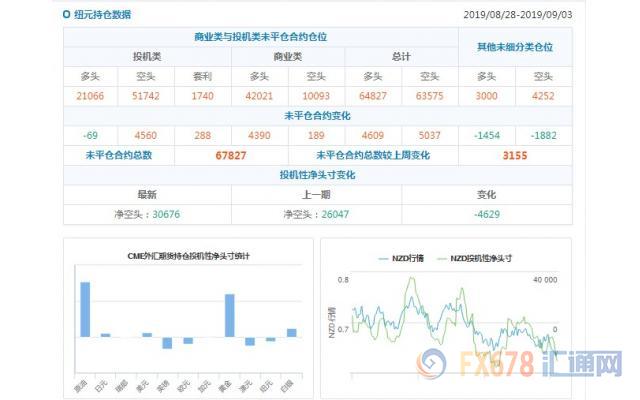This screenshot has height=400, width=640.
Task: Click the 未平仓合约总数 label
Action: point(119,155)
